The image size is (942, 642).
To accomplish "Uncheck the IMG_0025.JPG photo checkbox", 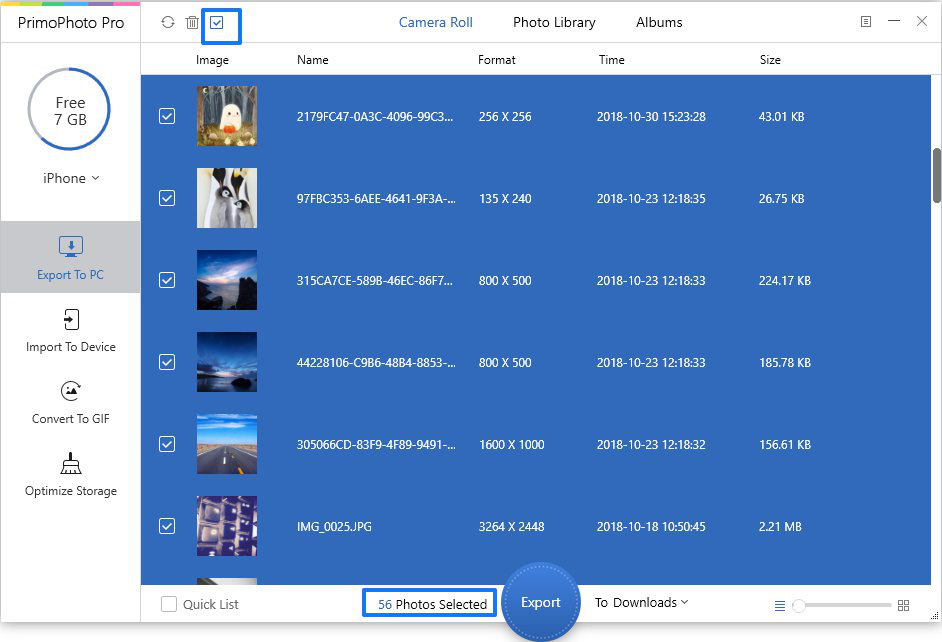I will 167,526.
